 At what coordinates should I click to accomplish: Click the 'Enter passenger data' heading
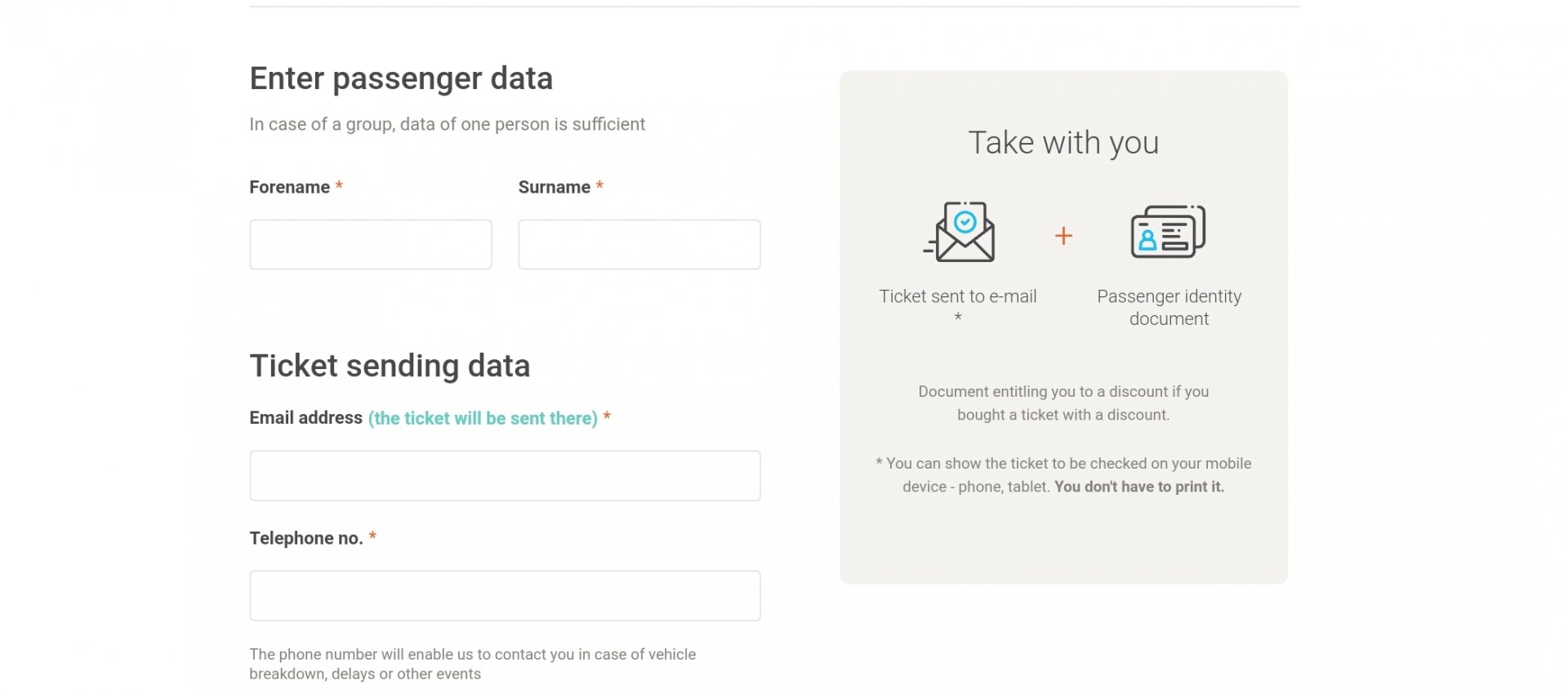(401, 78)
